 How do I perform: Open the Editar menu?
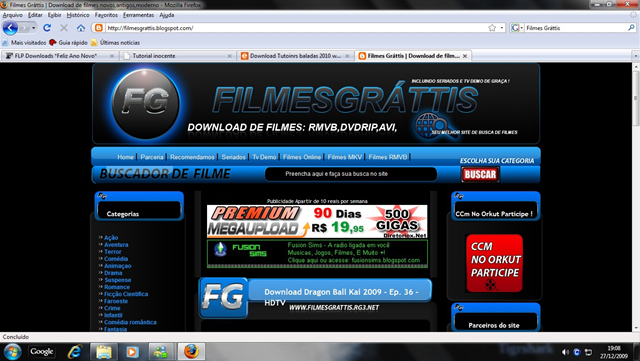[x=35, y=15]
